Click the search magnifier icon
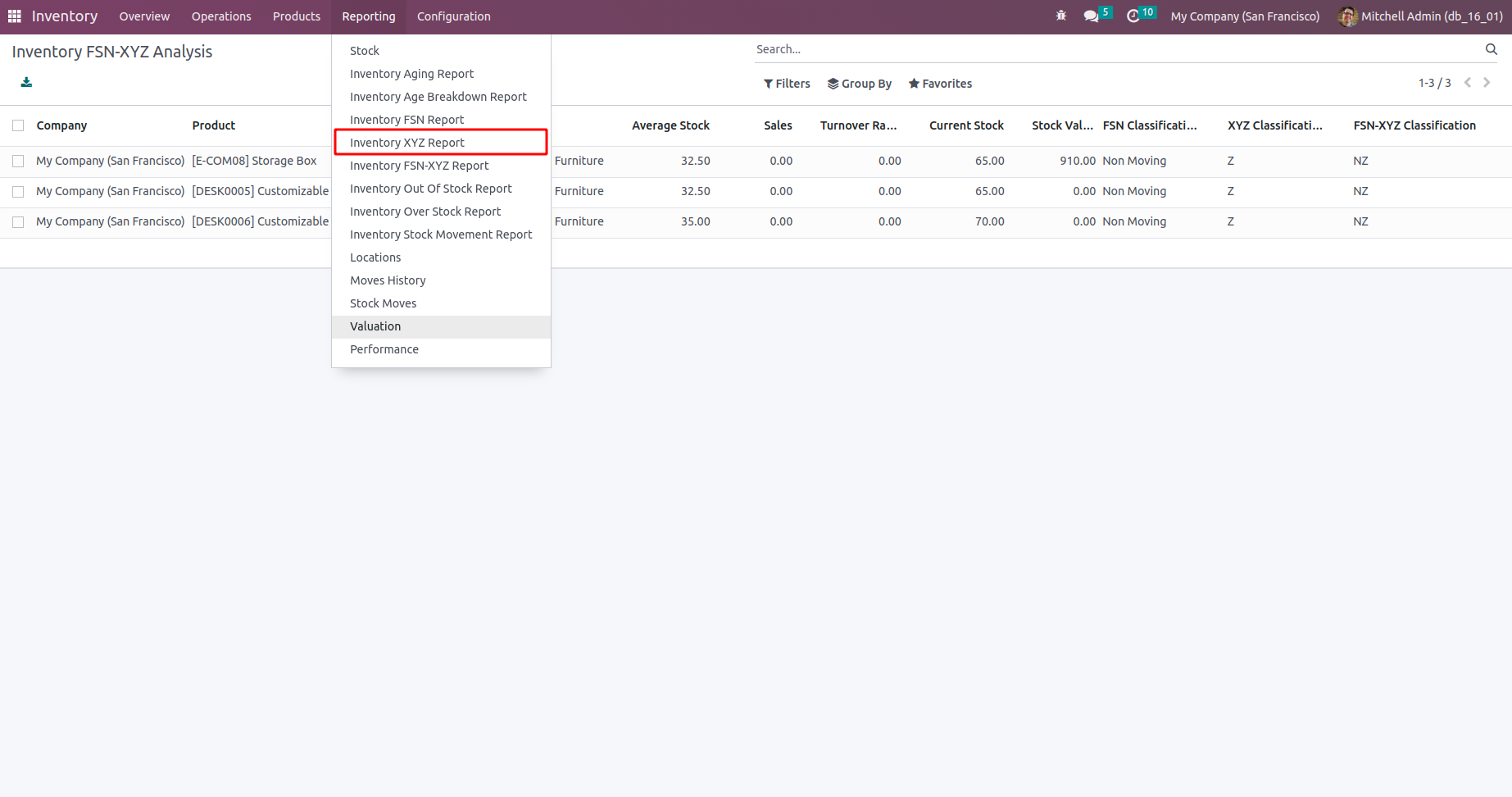The height and width of the screenshot is (797, 1512). pyautogui.click(x=1491, y=49)
